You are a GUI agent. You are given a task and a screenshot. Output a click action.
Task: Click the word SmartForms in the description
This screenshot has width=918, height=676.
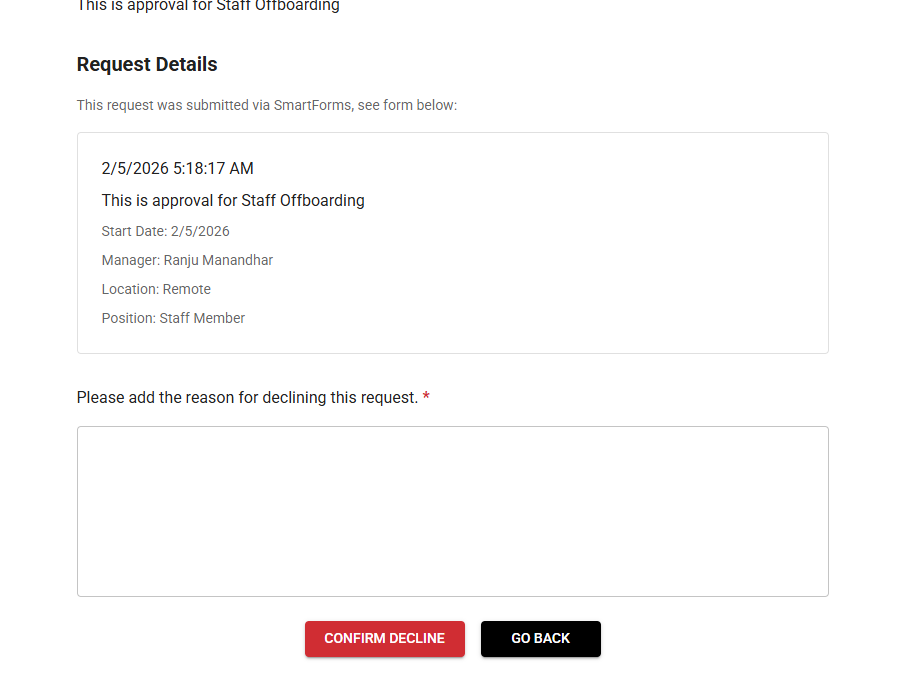click(x=312, y=105)
